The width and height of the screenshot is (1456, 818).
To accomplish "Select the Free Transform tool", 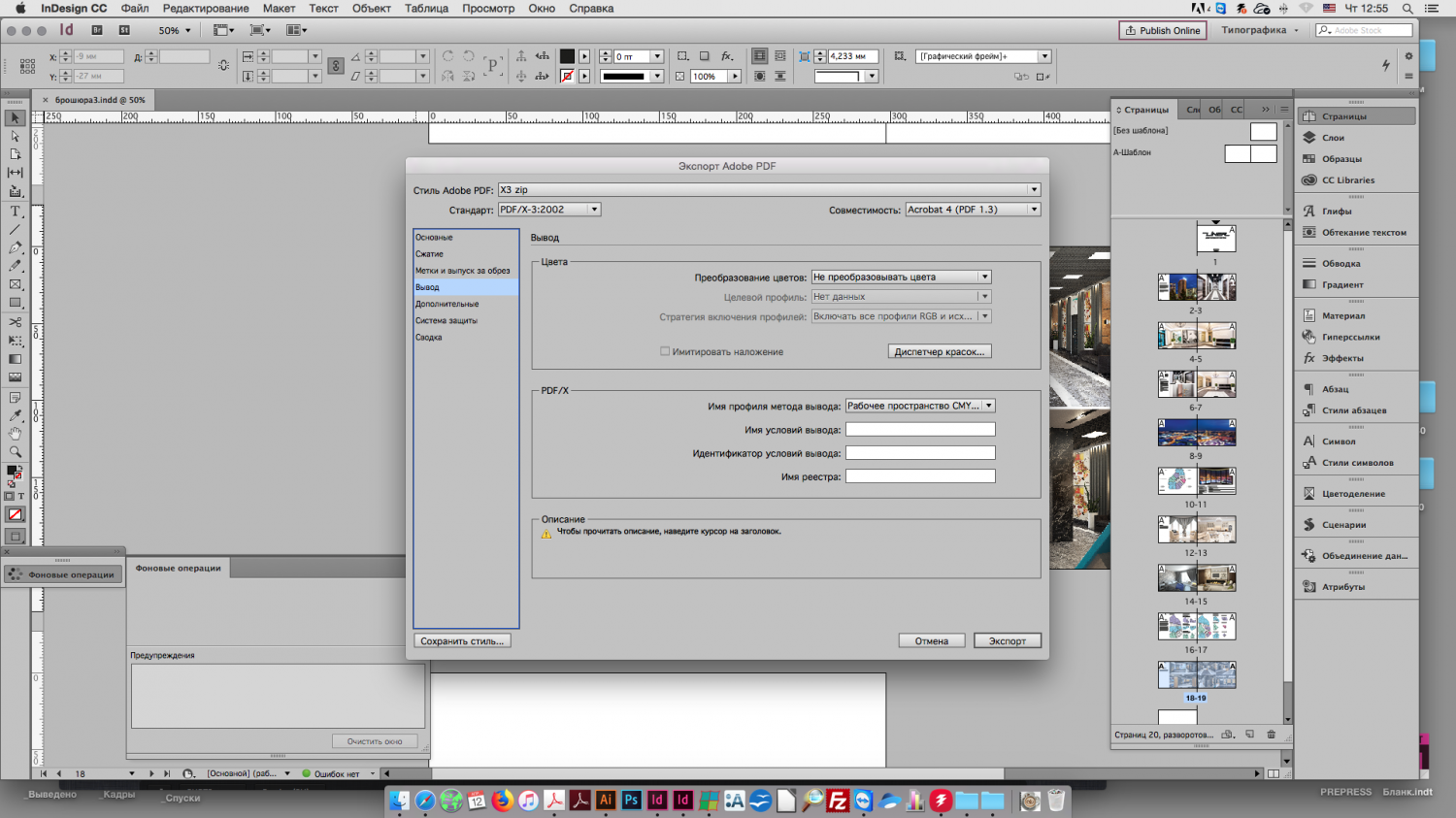I will 15,341.
